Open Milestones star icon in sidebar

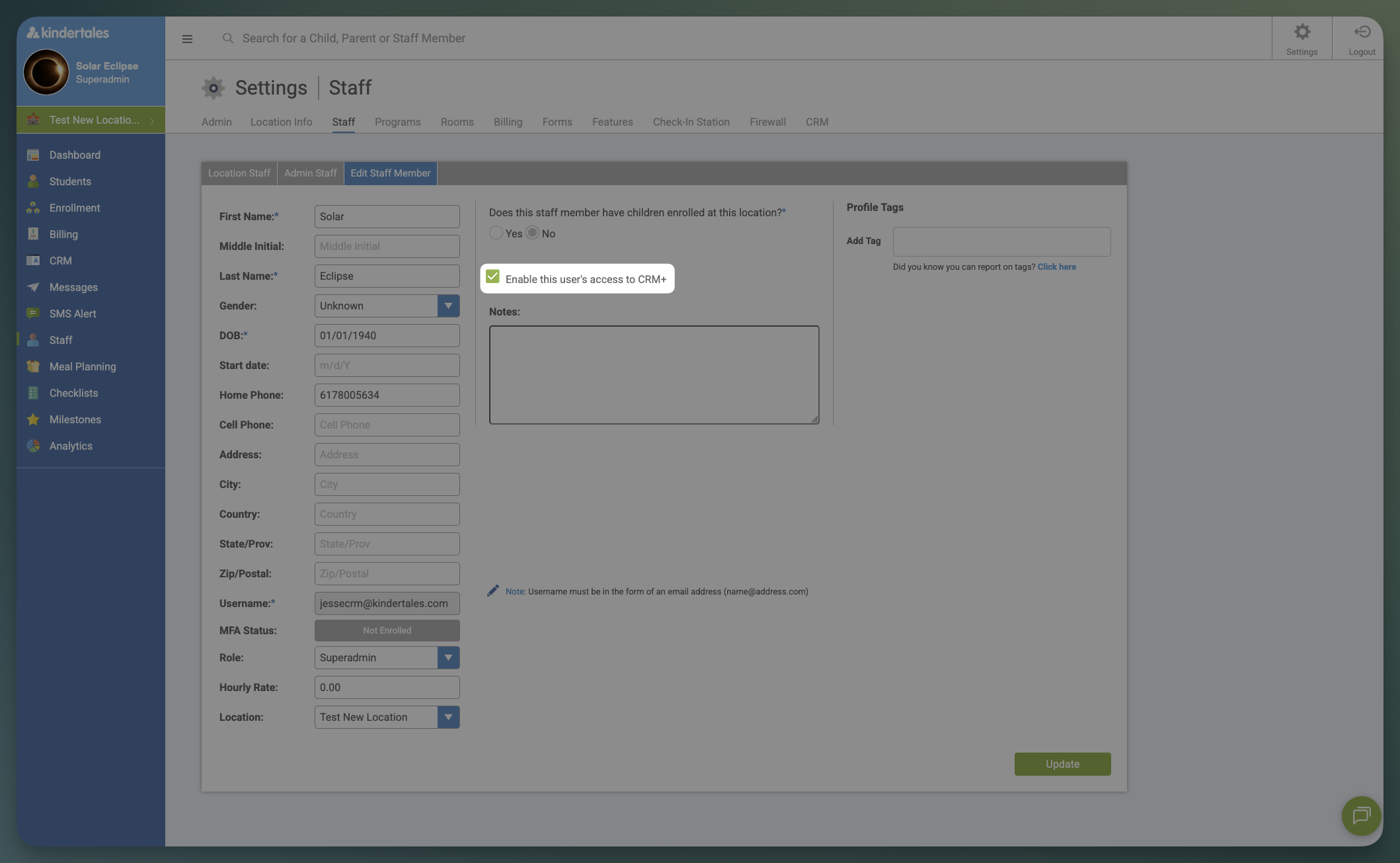pyautogui.click(x=33, y=419)
